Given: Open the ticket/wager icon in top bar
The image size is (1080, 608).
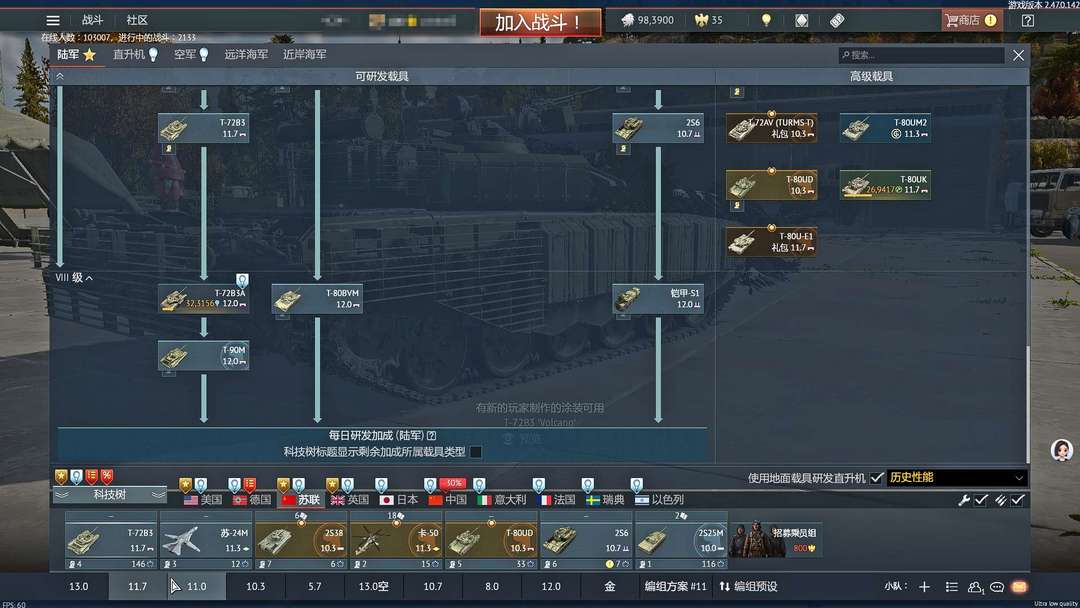Looking at the screenshot, I should click(x=837, y=21).
